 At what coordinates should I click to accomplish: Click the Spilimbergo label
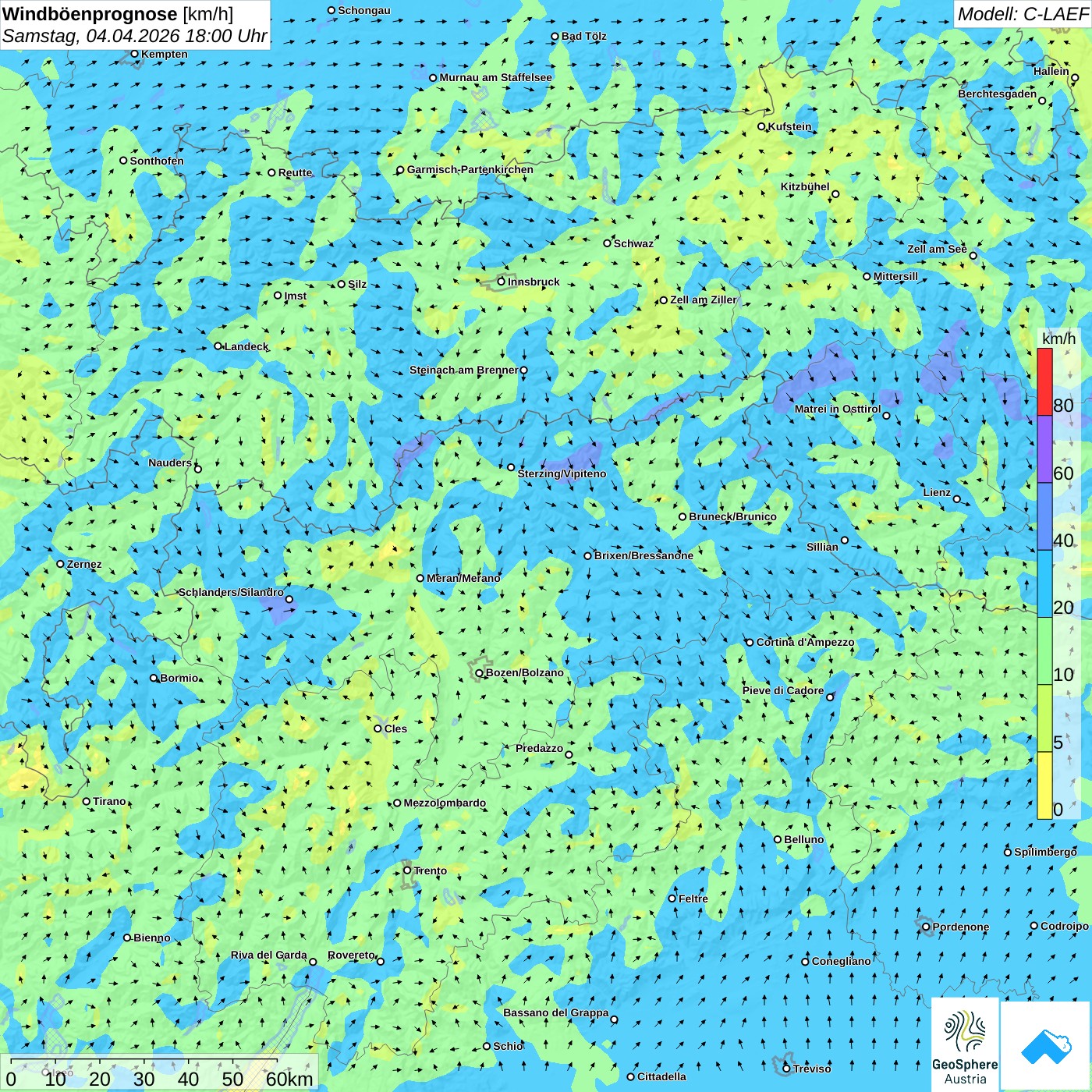click(1045, 852)
